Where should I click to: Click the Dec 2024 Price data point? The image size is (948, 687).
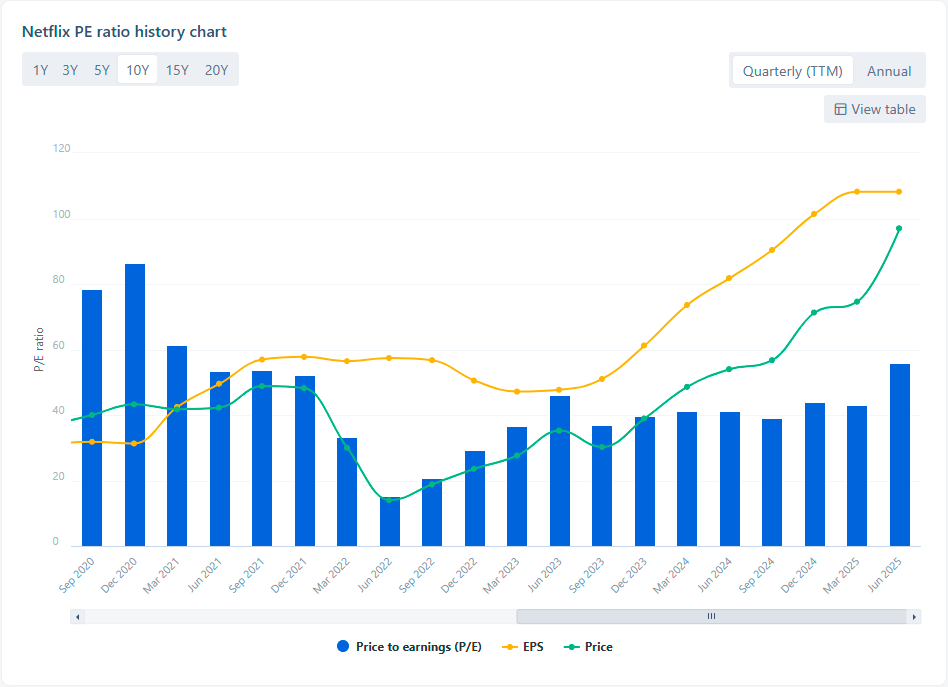coord(814,313)
